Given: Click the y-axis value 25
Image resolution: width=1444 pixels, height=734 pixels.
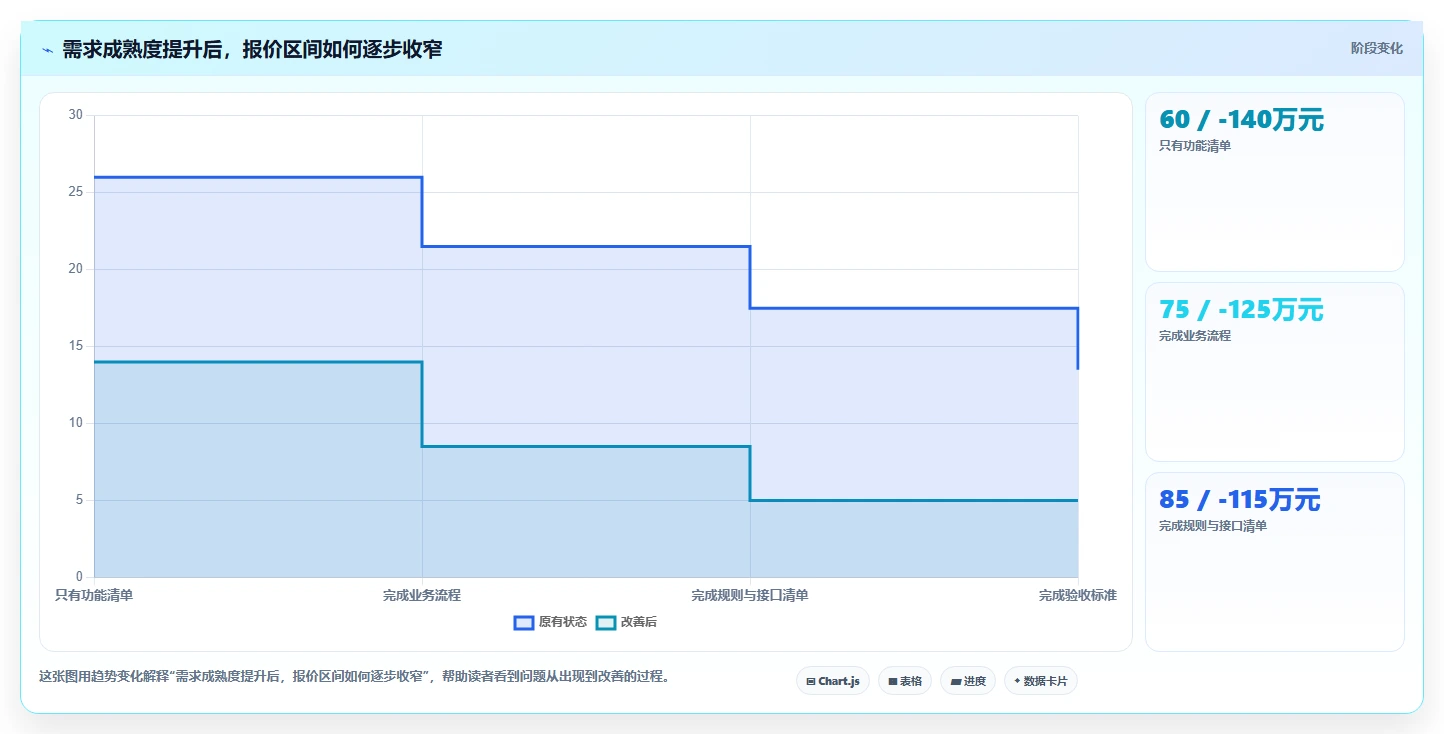Looking at the screenshot, I should click(x=76, y=192).
